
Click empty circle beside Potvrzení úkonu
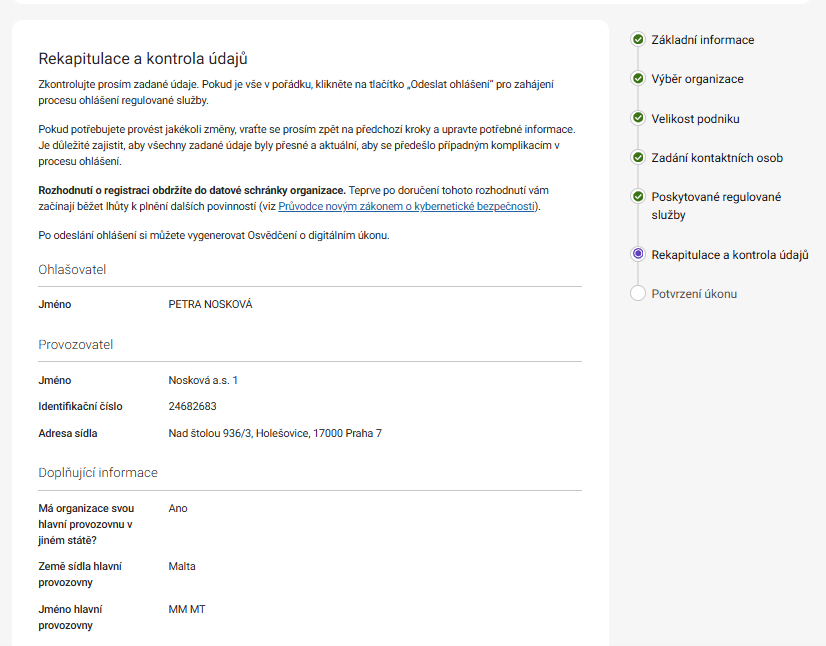(x=638, y=293)
